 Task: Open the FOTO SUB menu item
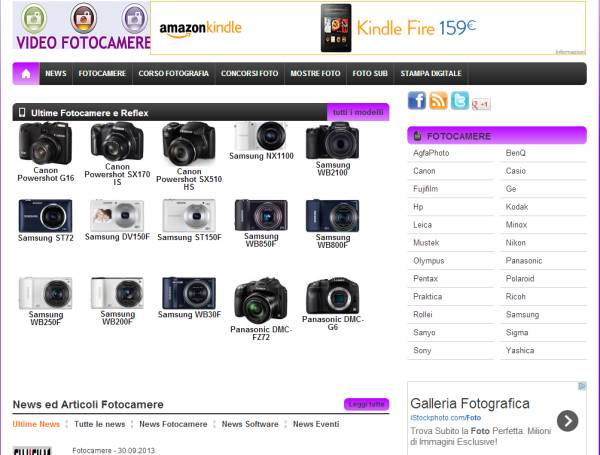pyautogui.click(x=370, y=73)
